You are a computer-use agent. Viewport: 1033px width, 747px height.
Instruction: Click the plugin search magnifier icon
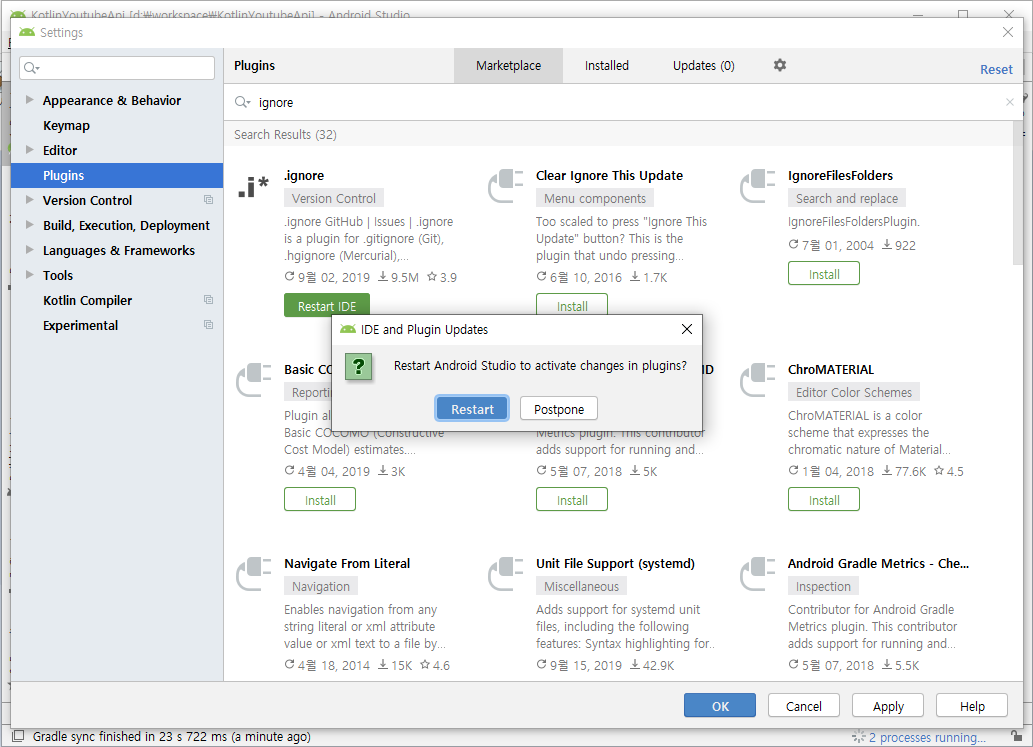point(242,102)
